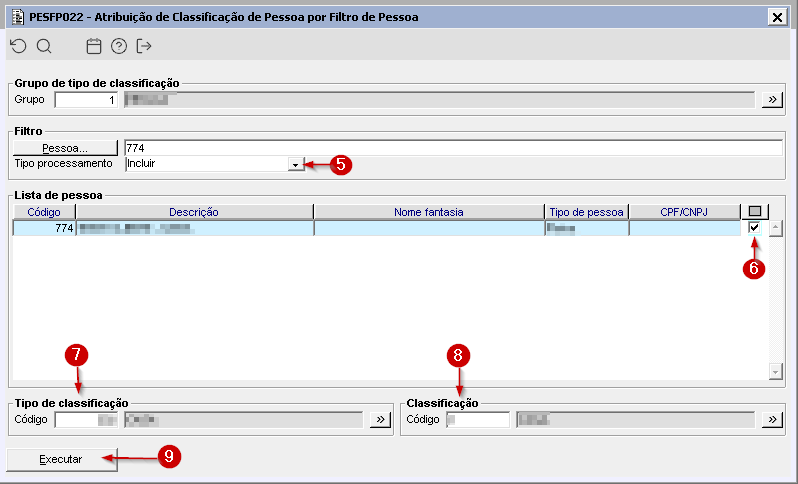Click the list scrollbar down arrow
798x484 pixels.
775,372
